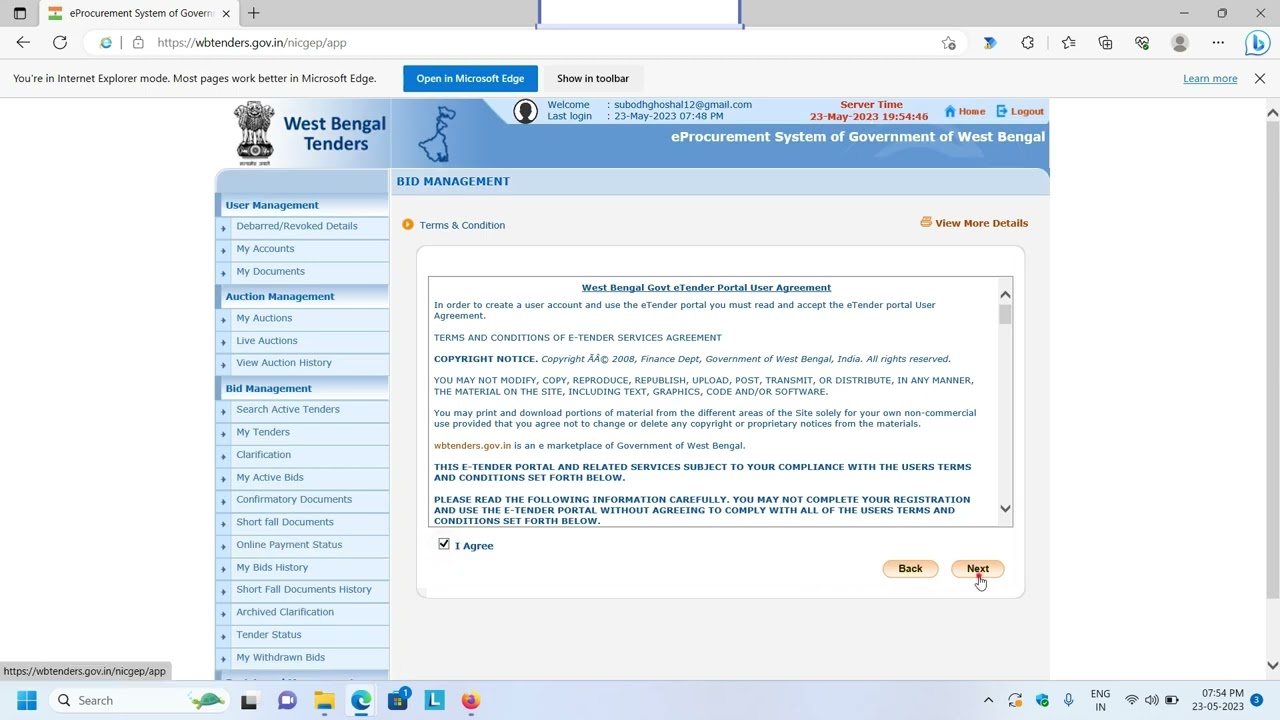Open Archived Clarification
The width and height of the screenshot is (1280, 720).
pyautogui.click(x=285, y=612)
